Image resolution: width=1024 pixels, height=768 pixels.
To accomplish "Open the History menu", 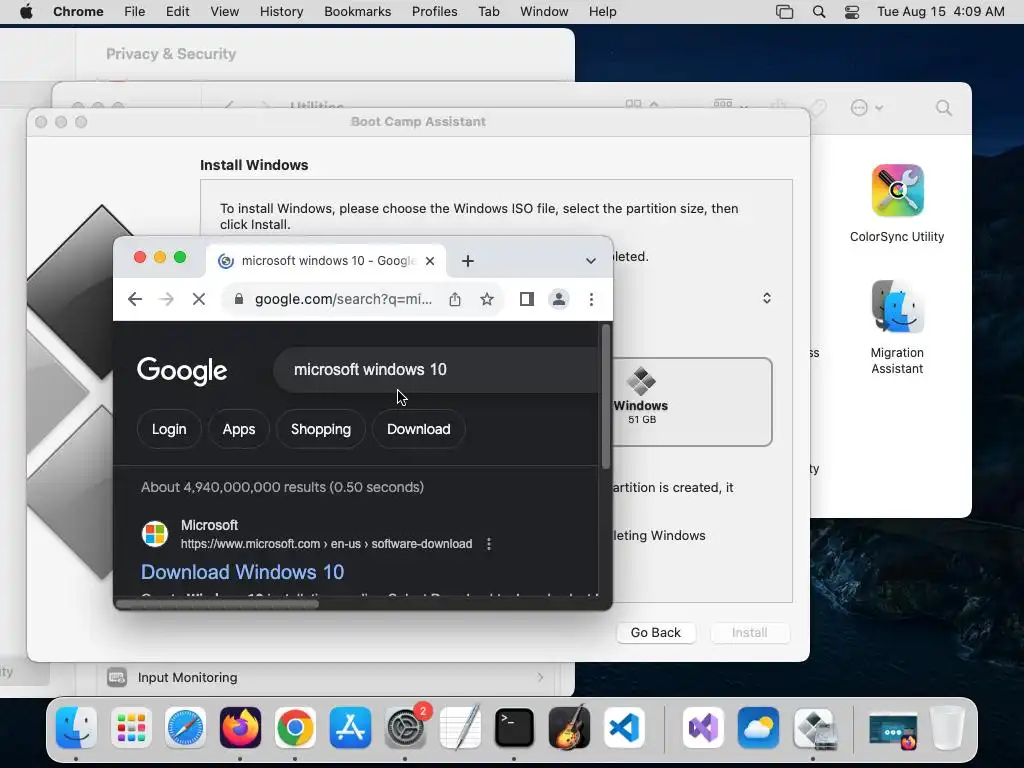I will click(281, 12).
